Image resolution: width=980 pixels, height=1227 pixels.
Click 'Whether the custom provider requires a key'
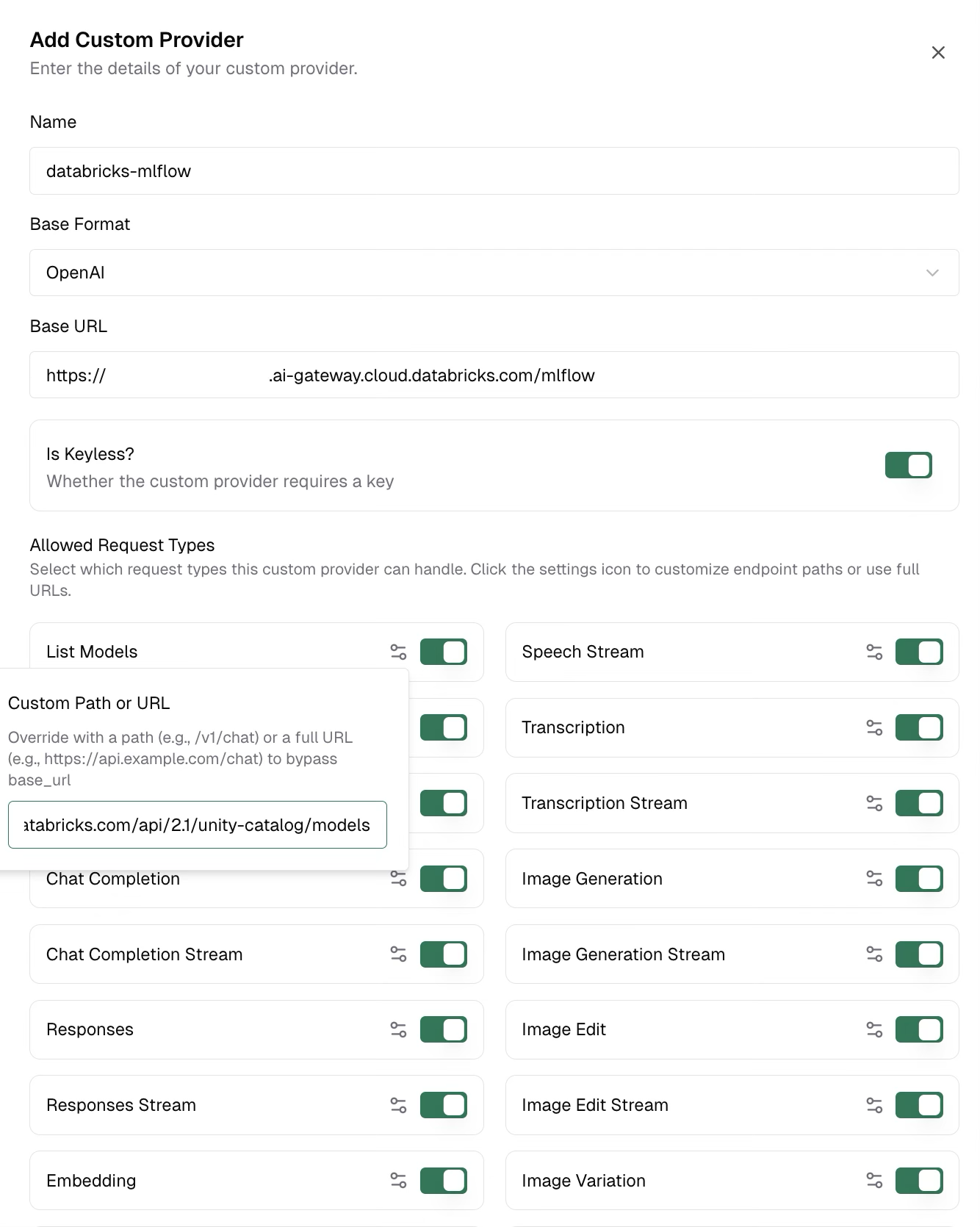(x=220, y=481)
